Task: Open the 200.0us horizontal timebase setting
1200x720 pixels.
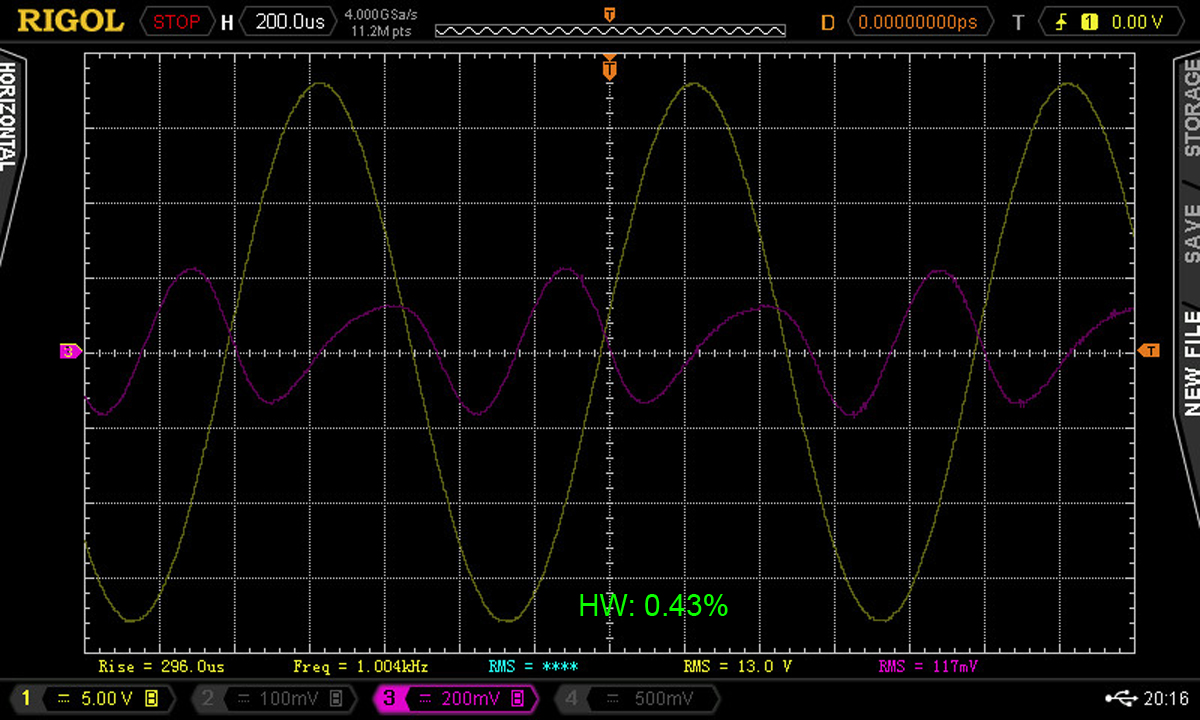Action: 288,21
